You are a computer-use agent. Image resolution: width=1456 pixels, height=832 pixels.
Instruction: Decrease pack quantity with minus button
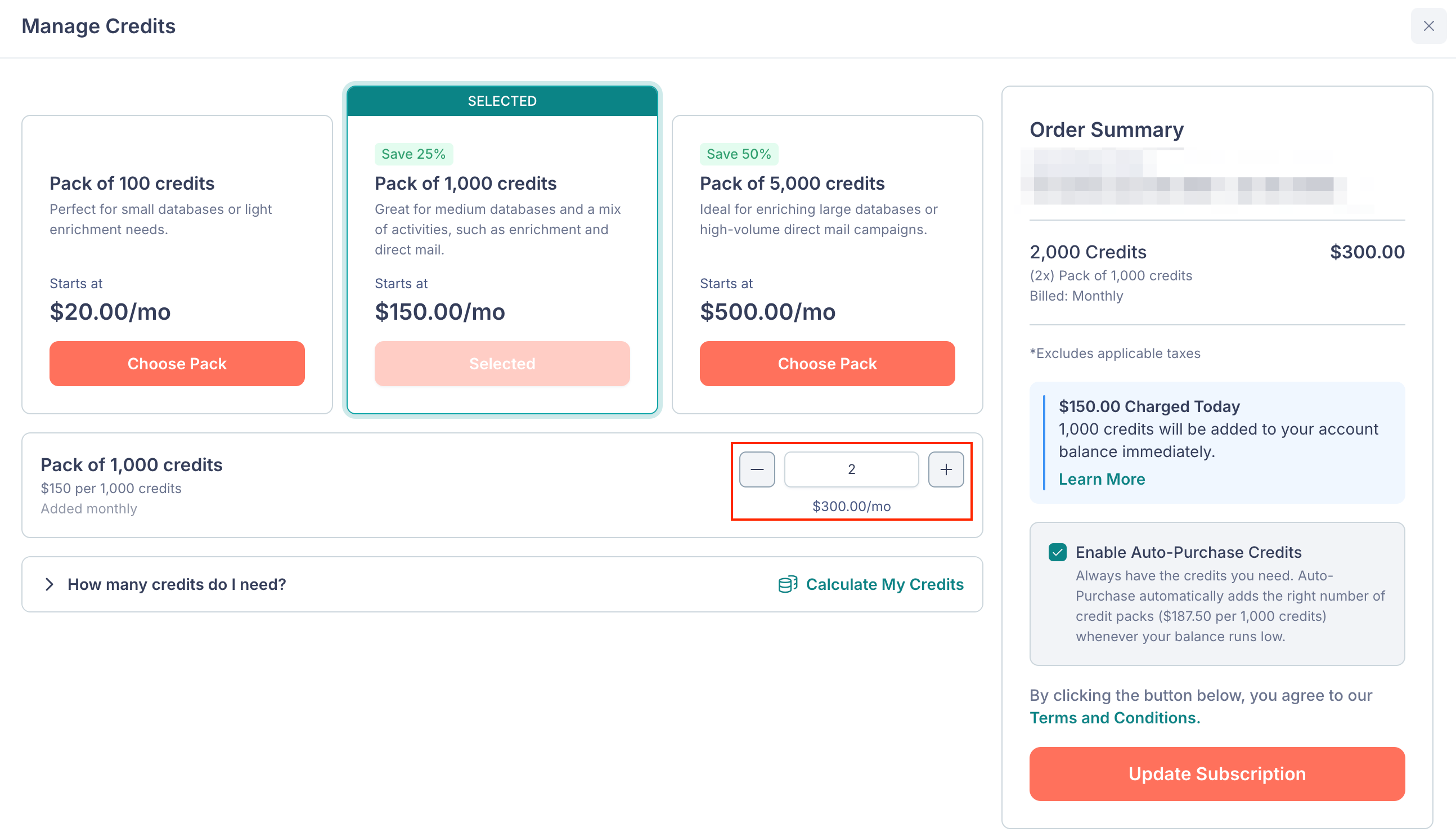[x=757, y=469]
